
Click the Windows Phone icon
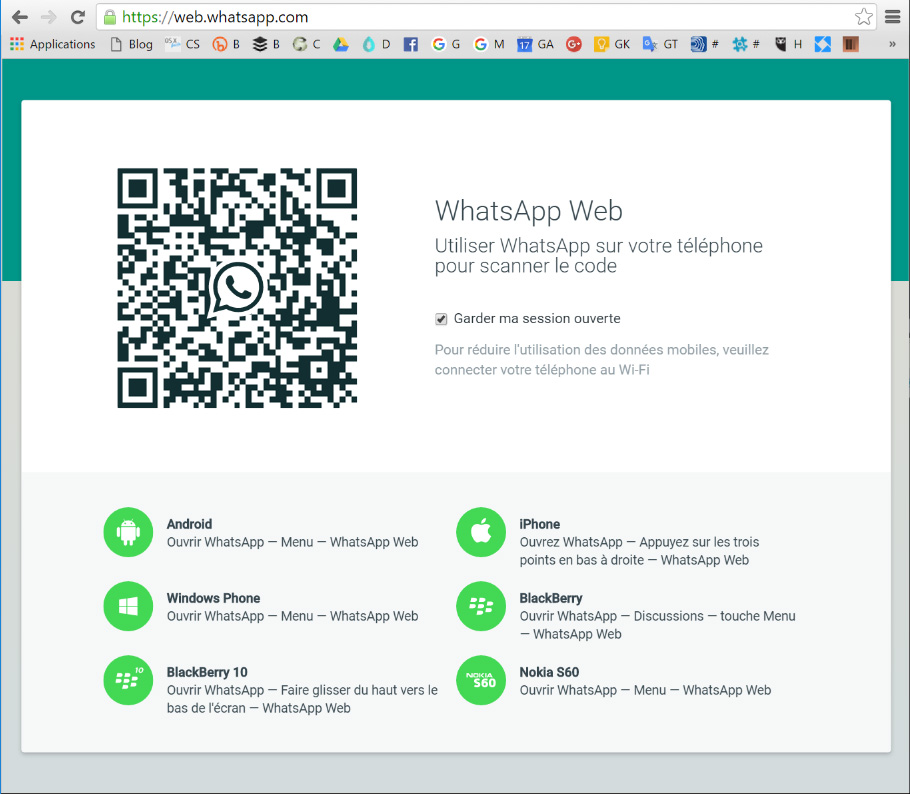(x=128, y=606)
